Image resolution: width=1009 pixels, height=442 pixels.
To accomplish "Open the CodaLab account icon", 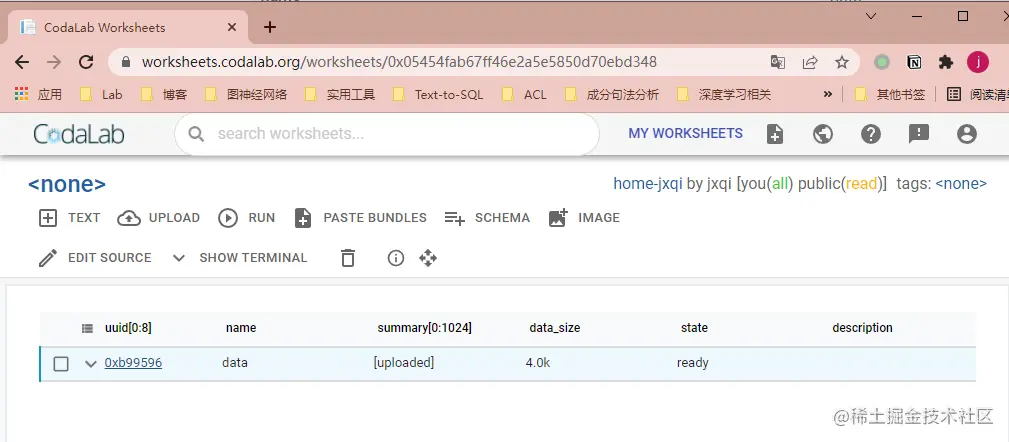I will coord(967,134).
